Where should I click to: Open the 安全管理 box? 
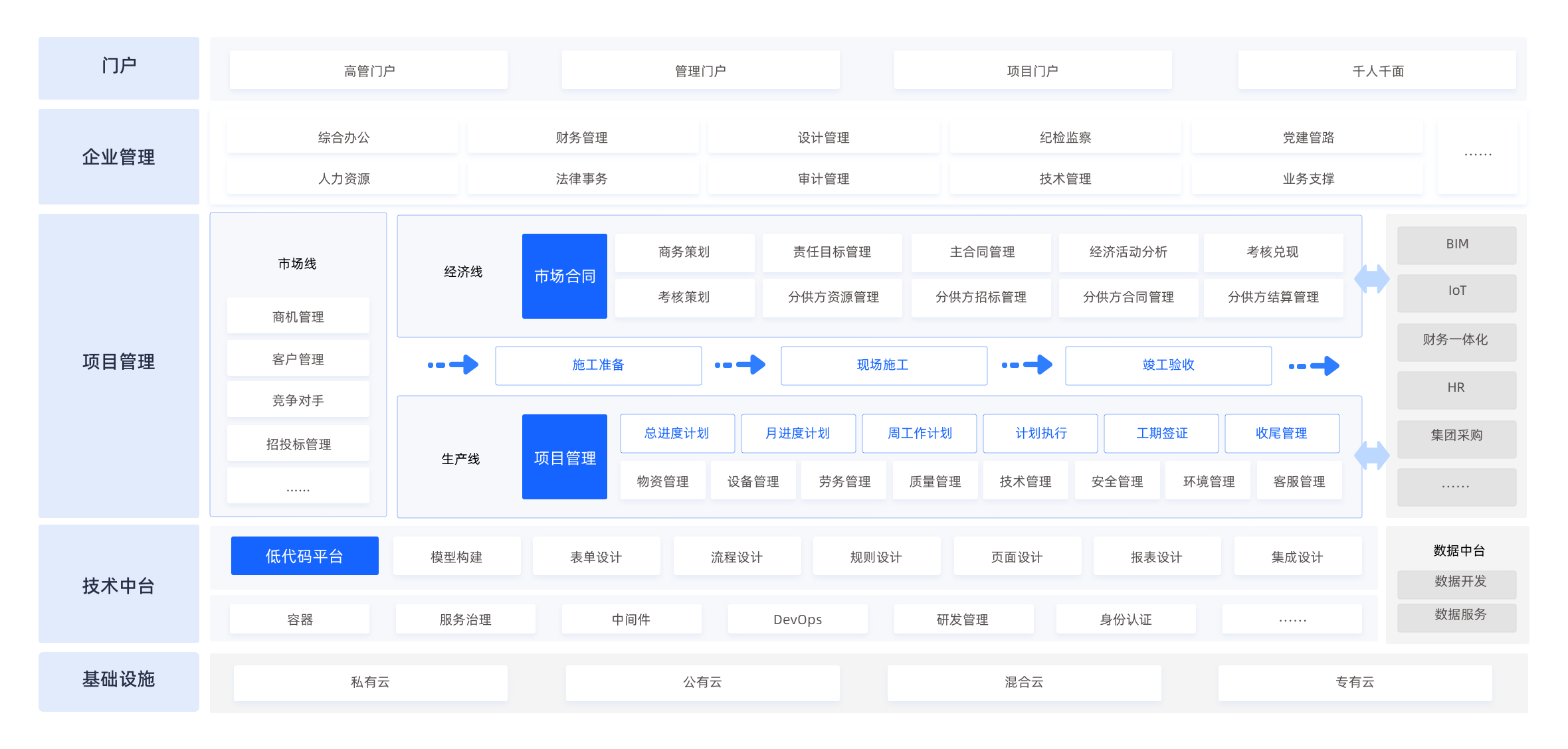point(1118,481)
